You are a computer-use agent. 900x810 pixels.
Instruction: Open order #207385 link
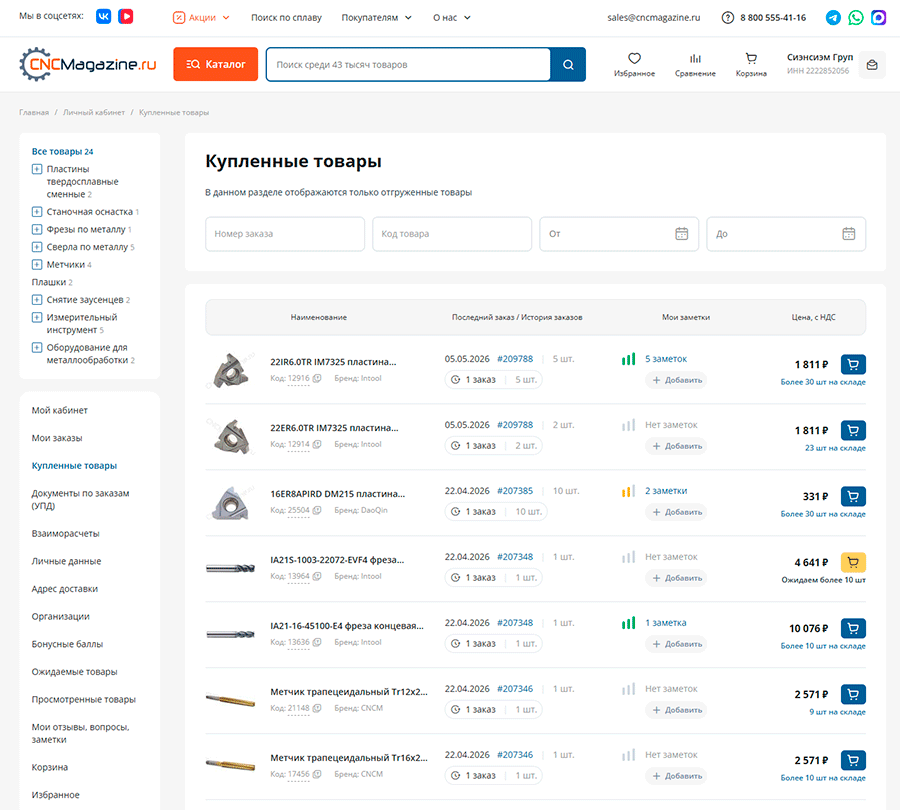515,491
